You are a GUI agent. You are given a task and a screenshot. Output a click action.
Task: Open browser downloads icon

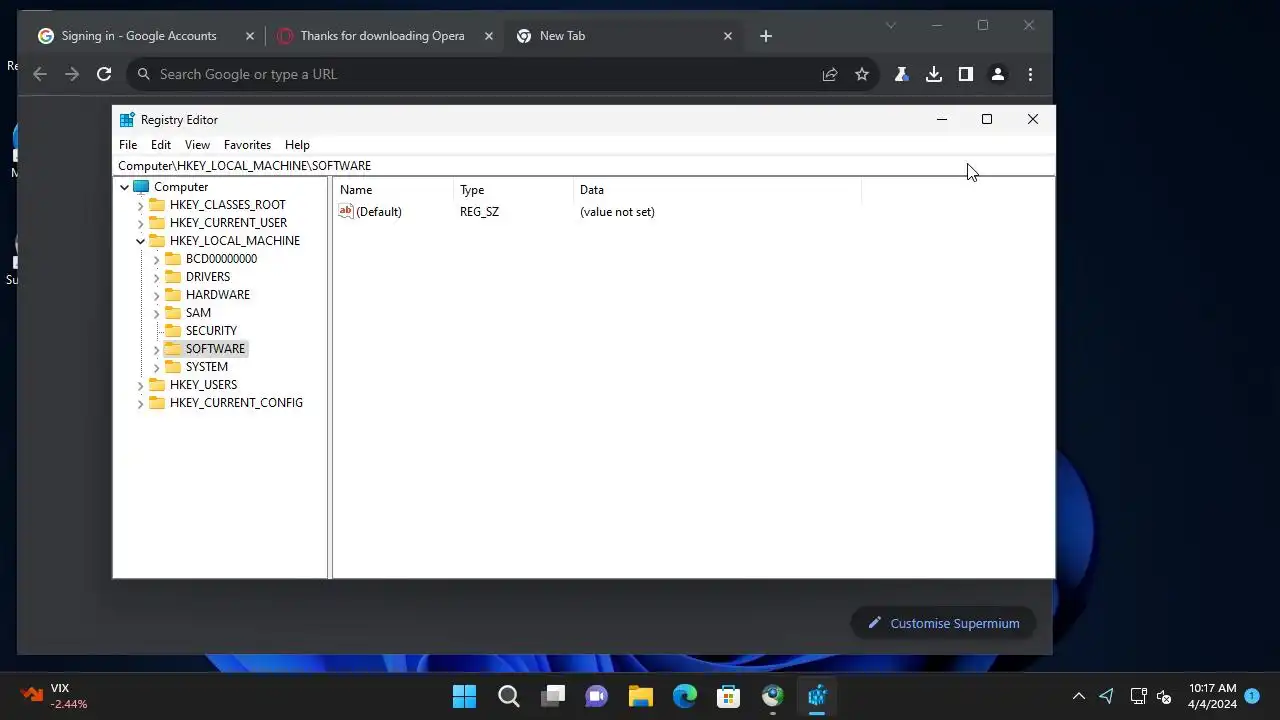934,74
